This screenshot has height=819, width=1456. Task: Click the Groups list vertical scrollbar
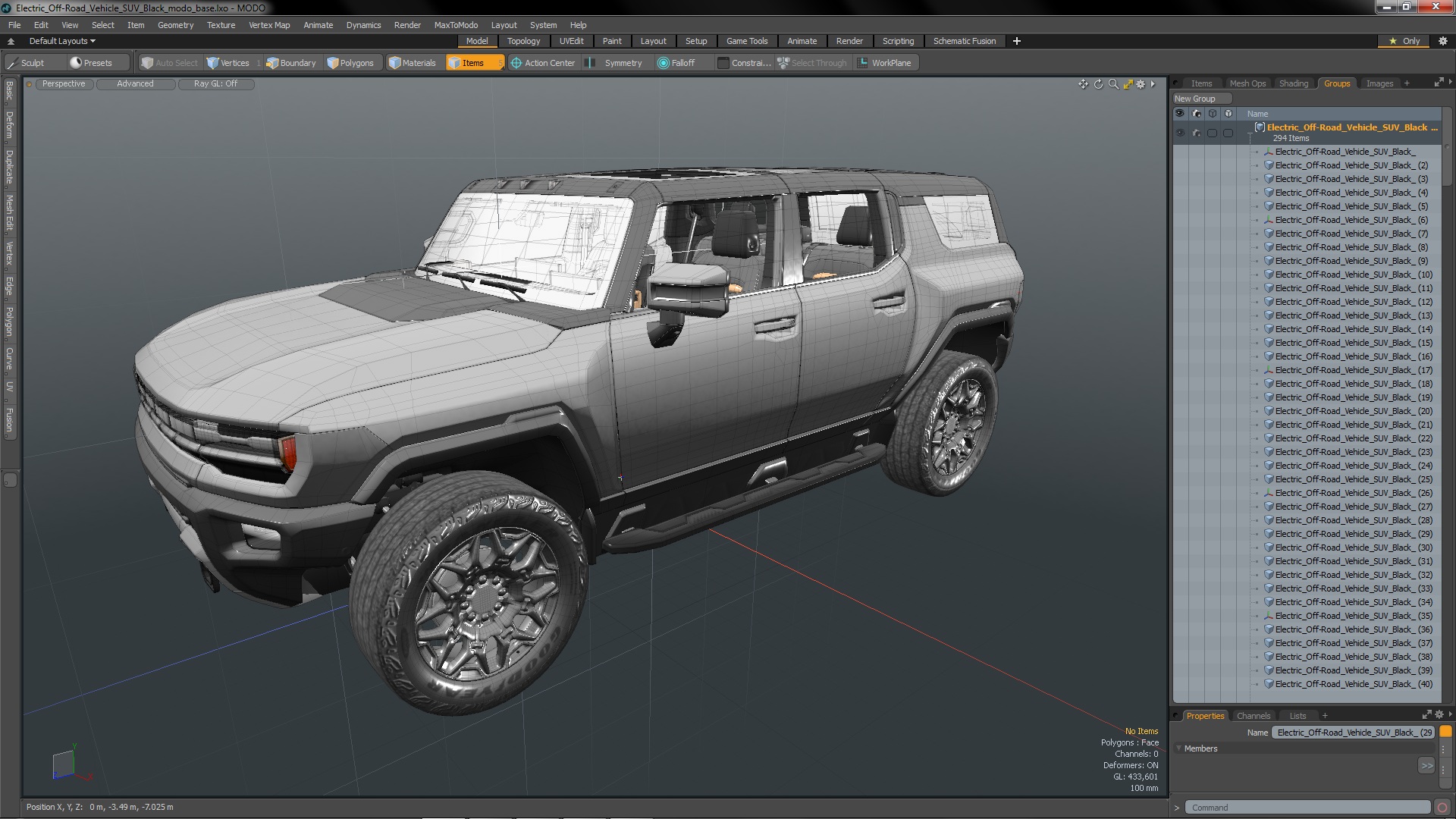[1447, 148]
